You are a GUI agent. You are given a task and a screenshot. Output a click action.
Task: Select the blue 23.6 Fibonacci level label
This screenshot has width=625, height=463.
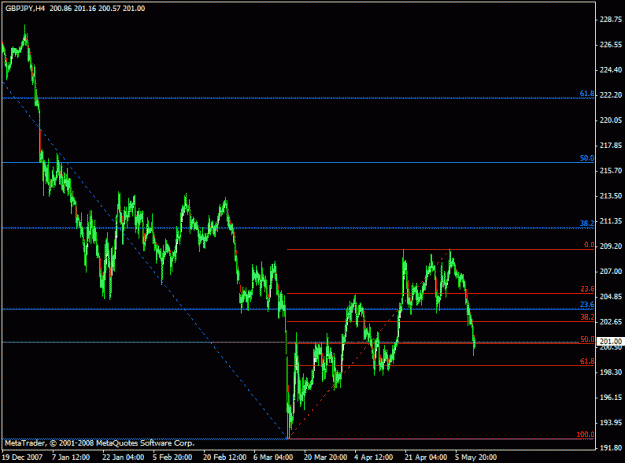[x=587, y=304]
